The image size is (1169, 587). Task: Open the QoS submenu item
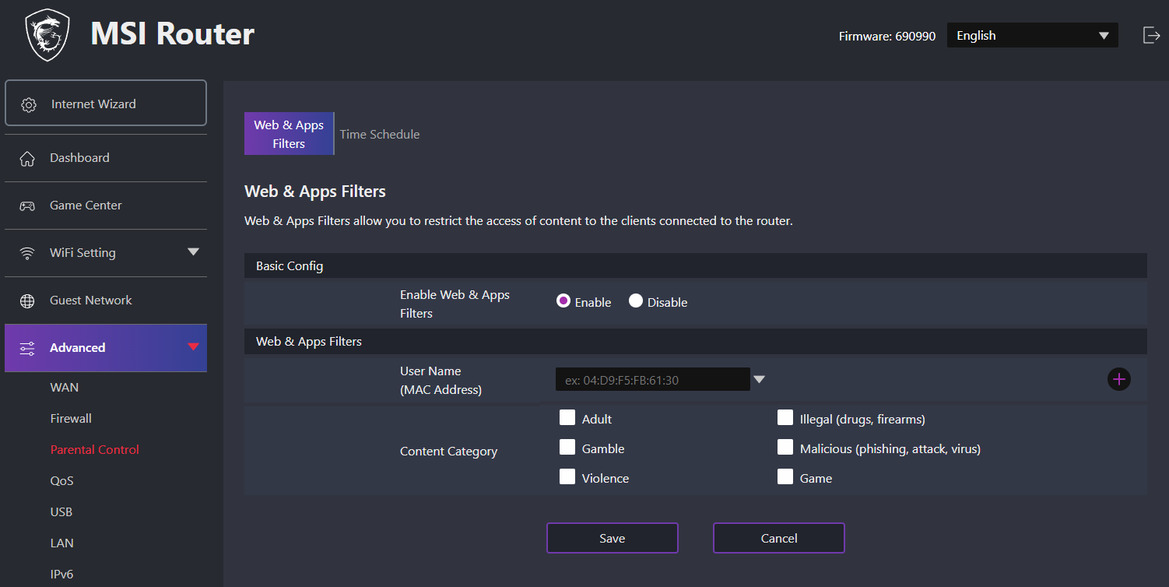[62, 481]
